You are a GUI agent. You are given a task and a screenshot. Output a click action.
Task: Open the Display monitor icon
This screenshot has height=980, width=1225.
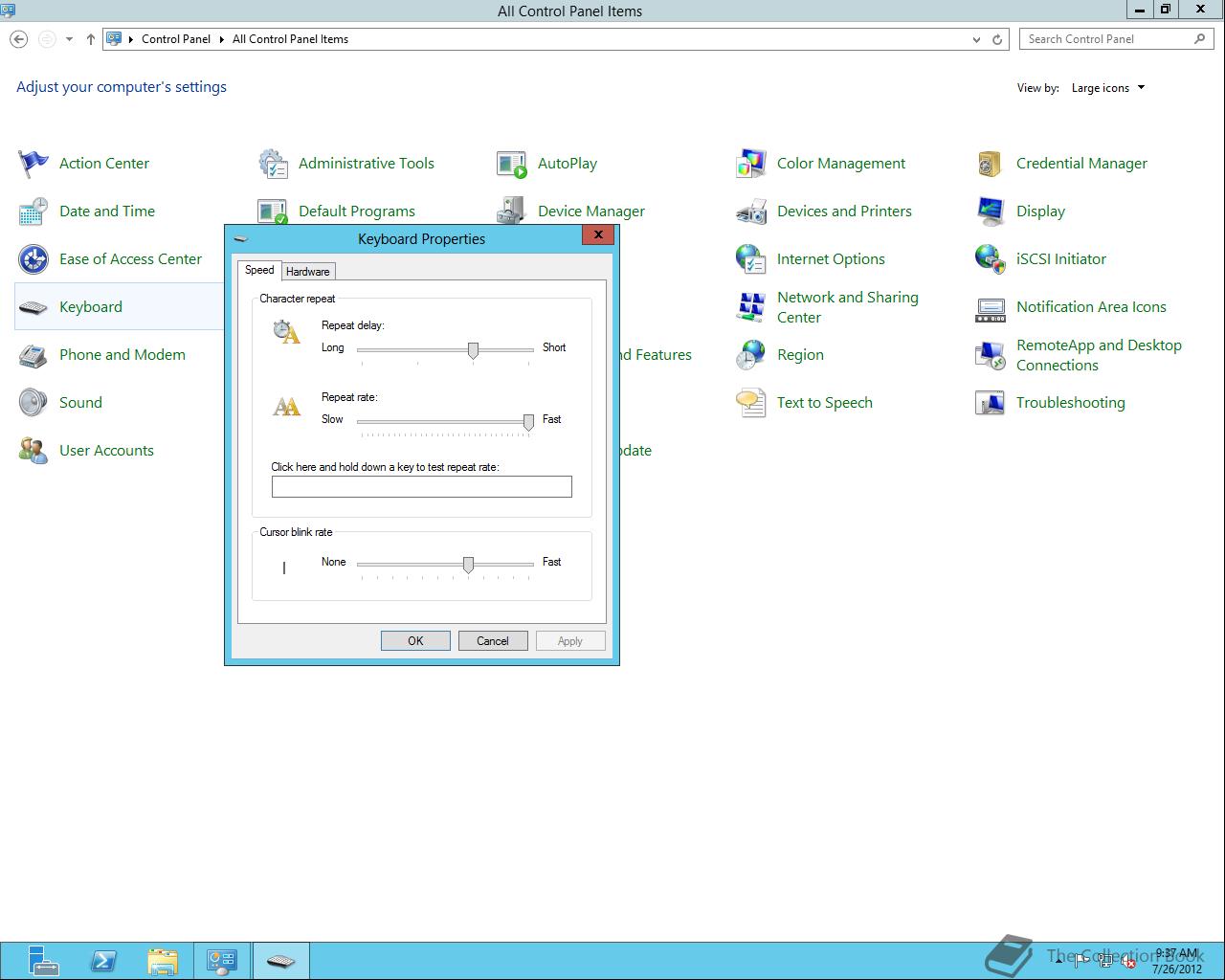(991, 212)
